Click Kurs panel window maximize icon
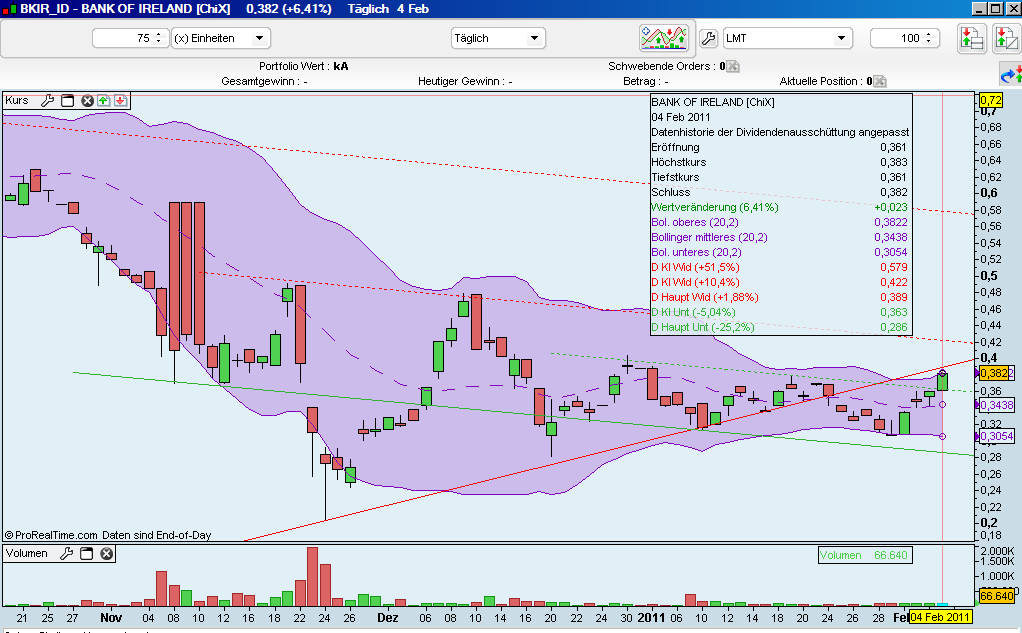This screenshot has width=1022, height=633. [67, 100]
